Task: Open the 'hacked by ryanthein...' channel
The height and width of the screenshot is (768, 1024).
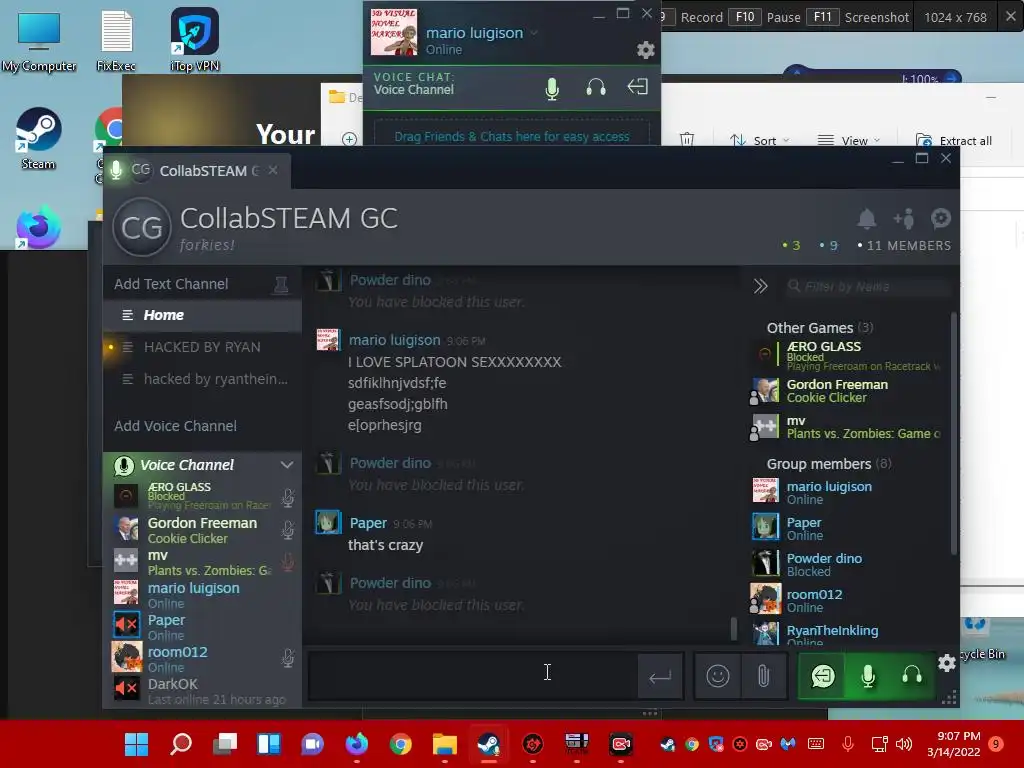Action: pyautogui.click(x=202, y=379)
